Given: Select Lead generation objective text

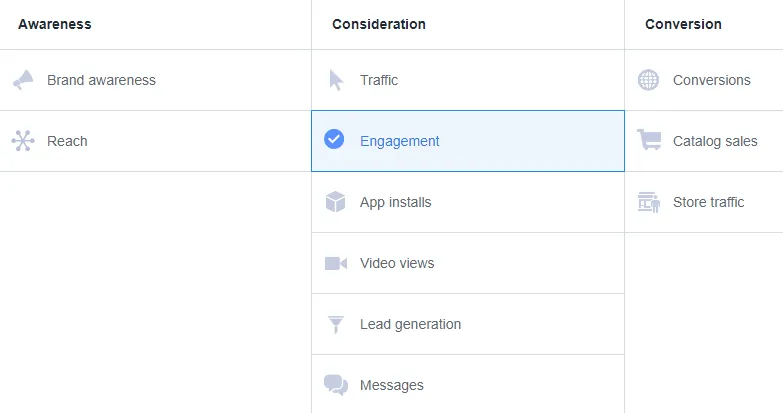Looking at the screenshot, I should click(410, 324).
